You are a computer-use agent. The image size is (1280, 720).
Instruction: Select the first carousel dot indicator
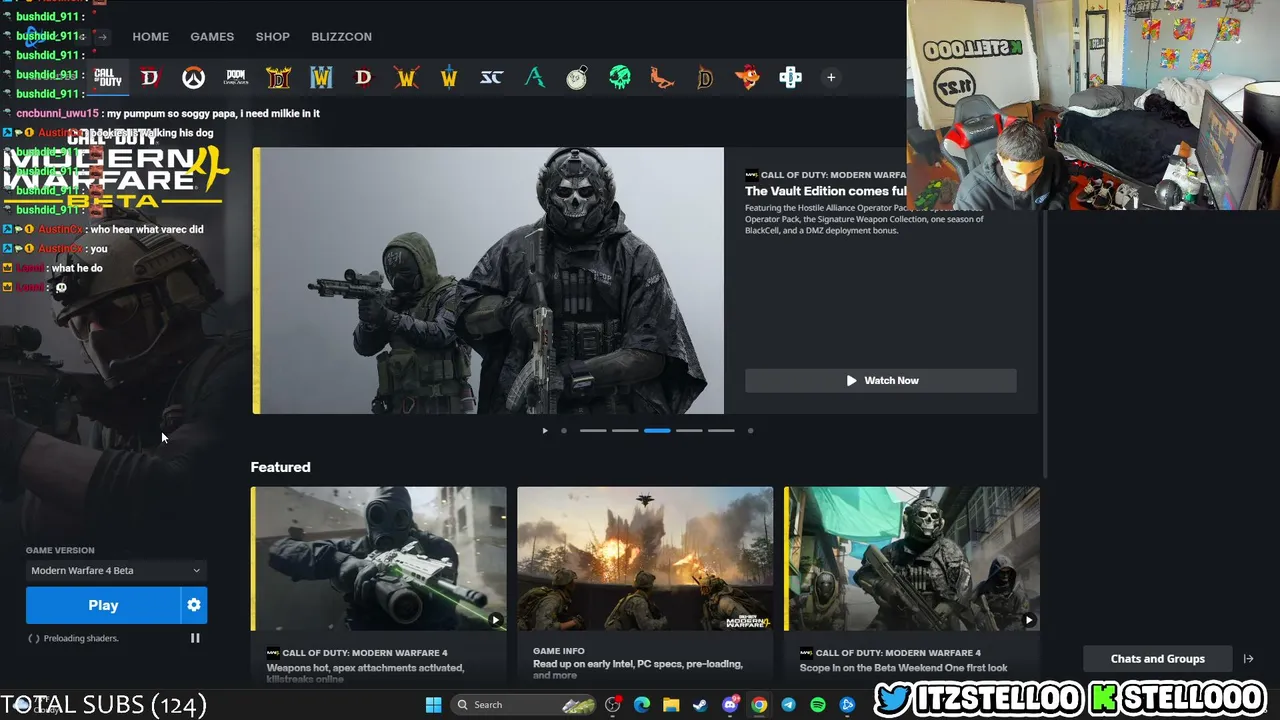pyautogui.click(x=564, y=430)
